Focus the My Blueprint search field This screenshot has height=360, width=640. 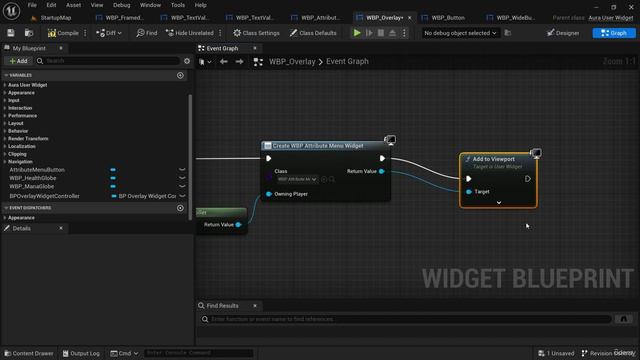(x=108, y=61)
